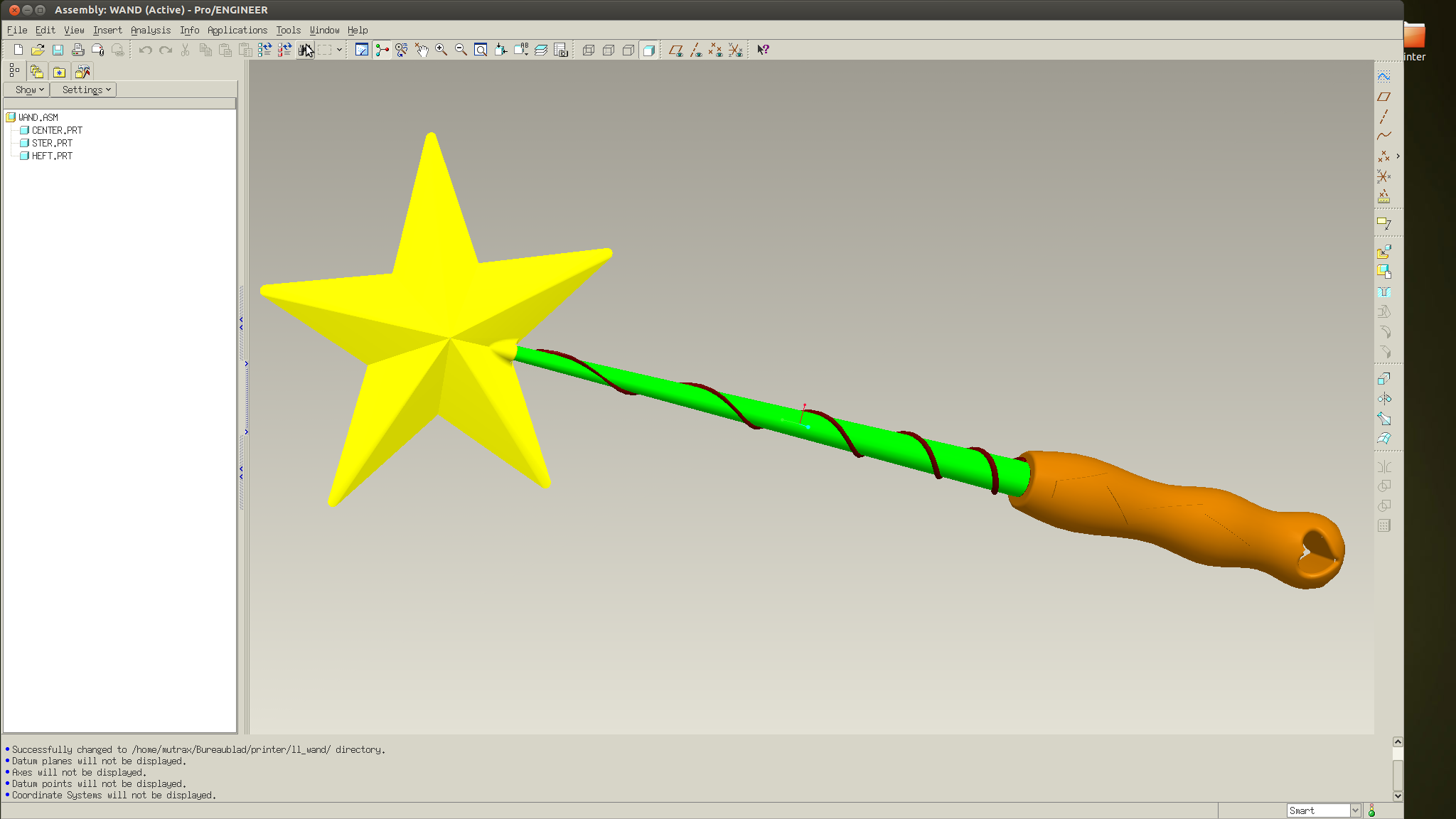Click the Print icon in toolbar
The image size is (1456, 819).
78,50
